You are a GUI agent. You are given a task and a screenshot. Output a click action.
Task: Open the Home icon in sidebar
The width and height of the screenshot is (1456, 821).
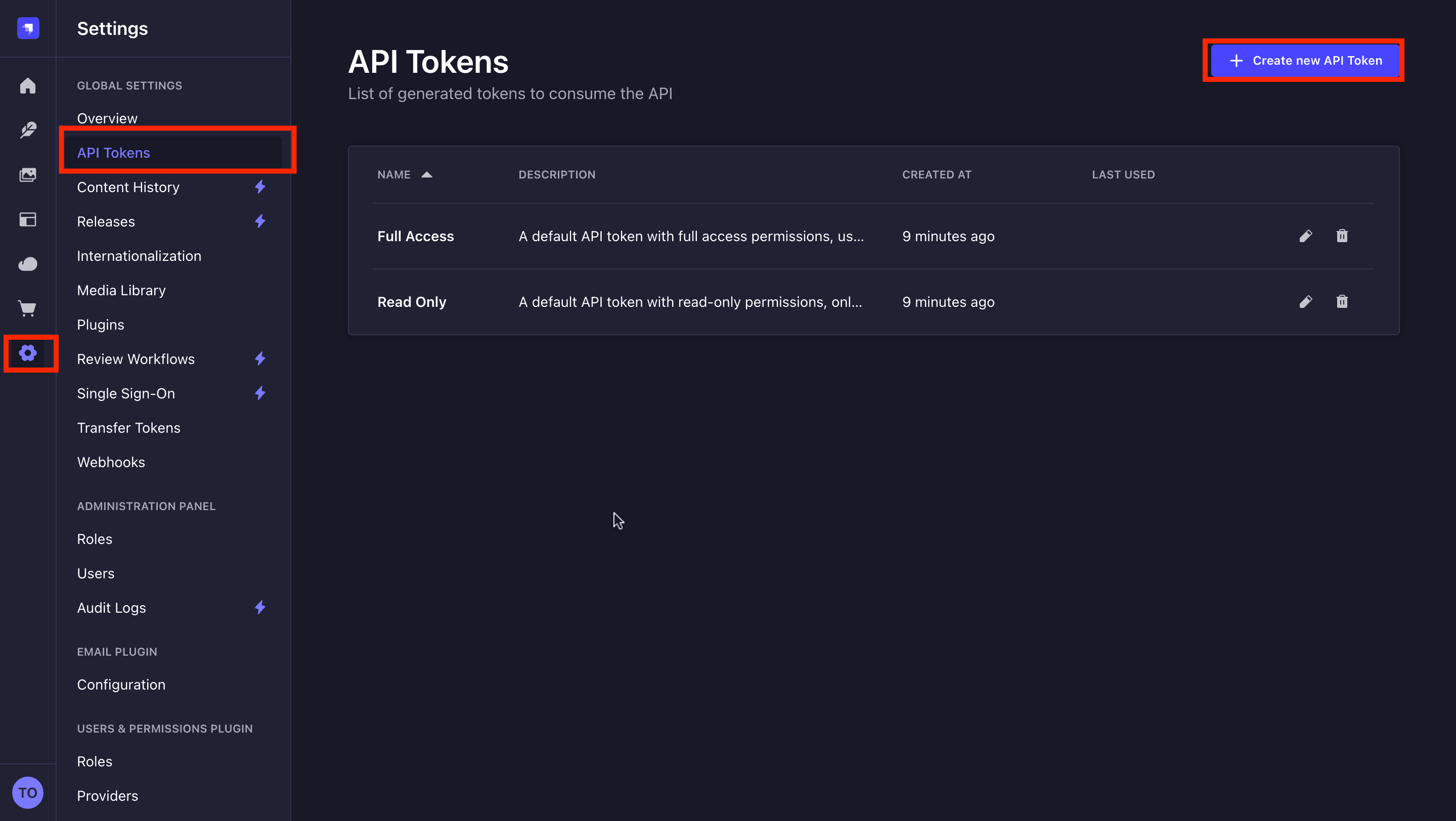click(x=28, y=86)
